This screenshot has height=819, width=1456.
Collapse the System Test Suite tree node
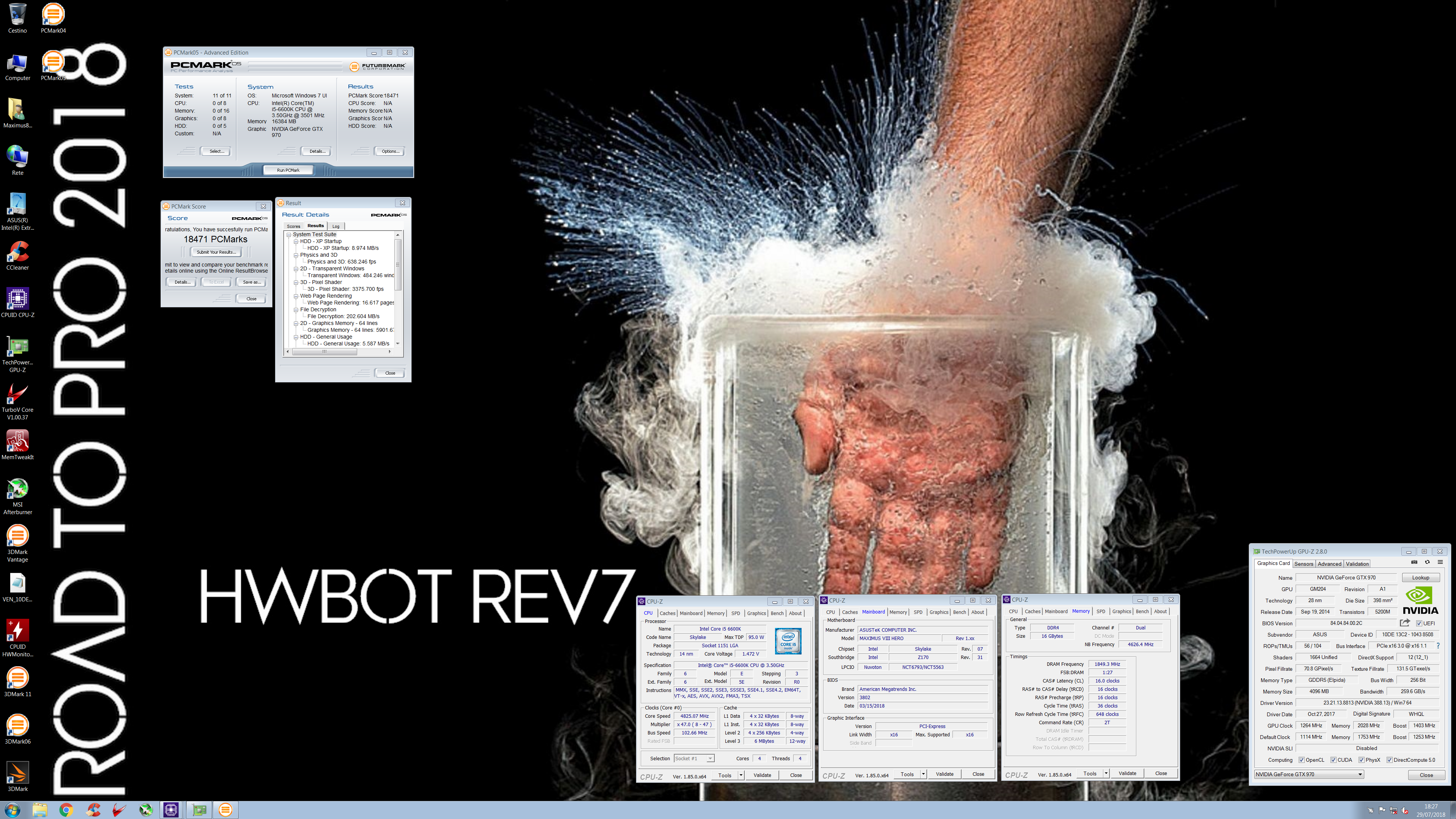(289, 235)
